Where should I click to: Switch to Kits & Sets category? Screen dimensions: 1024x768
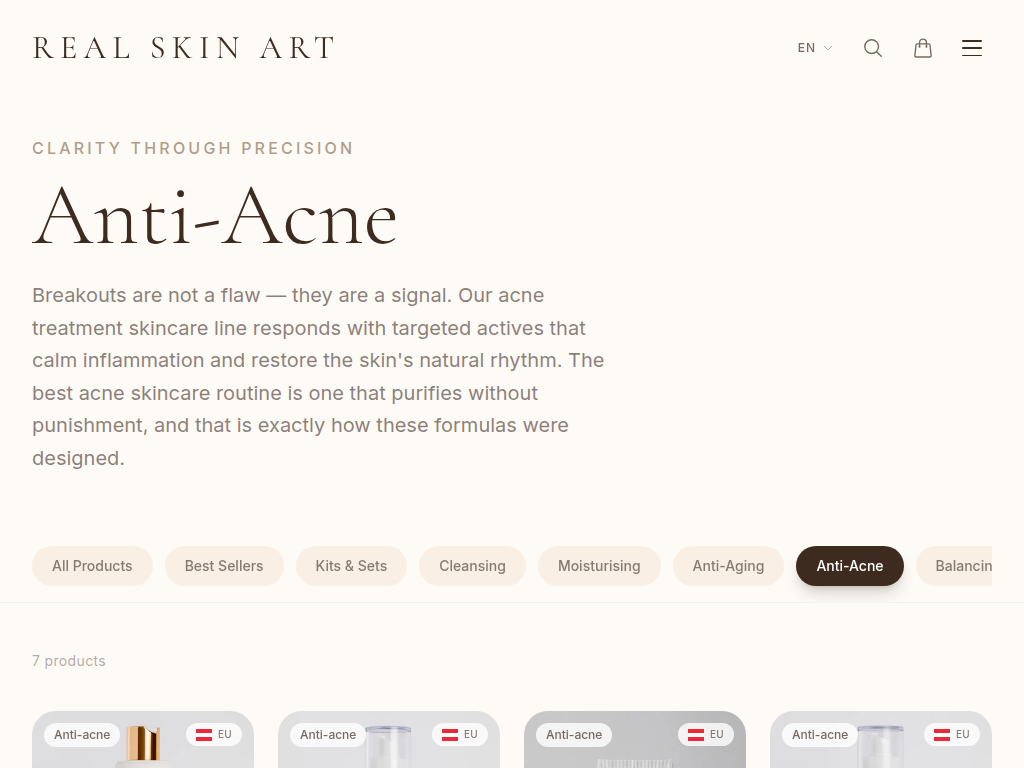pyautogui.click(x=351, y=566)
